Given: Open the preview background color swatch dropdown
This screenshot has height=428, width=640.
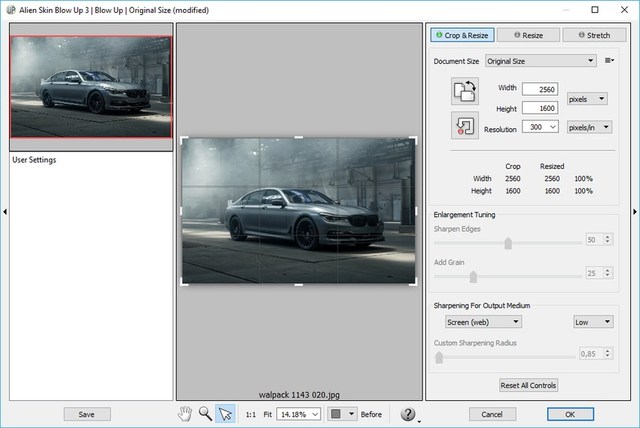Looking at the screenshot, I should pos(342,414).
